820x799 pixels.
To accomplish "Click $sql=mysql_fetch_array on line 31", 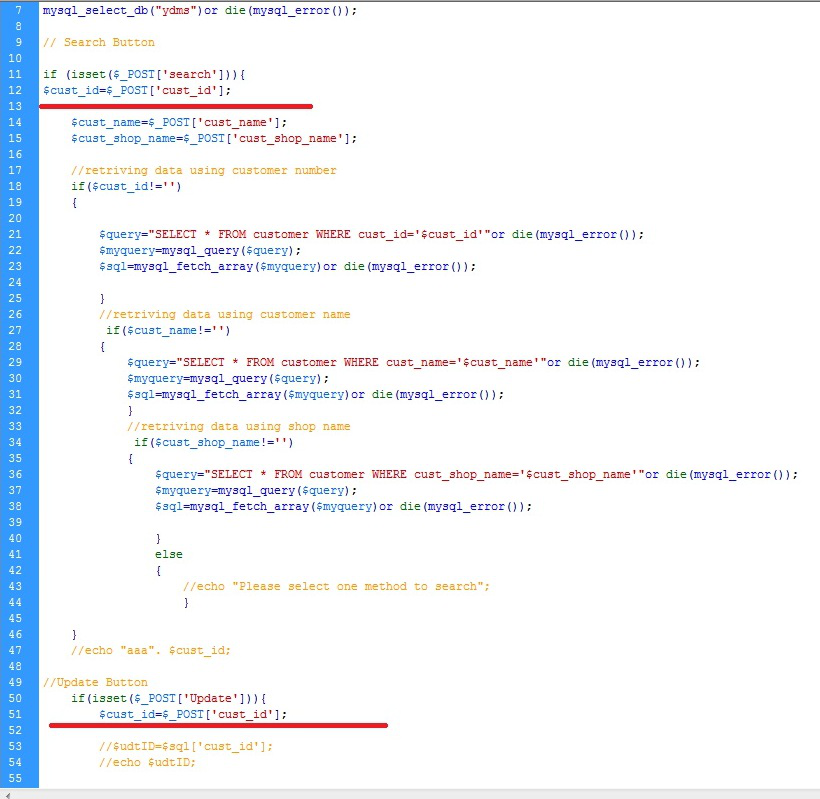I will click(315, 395).
